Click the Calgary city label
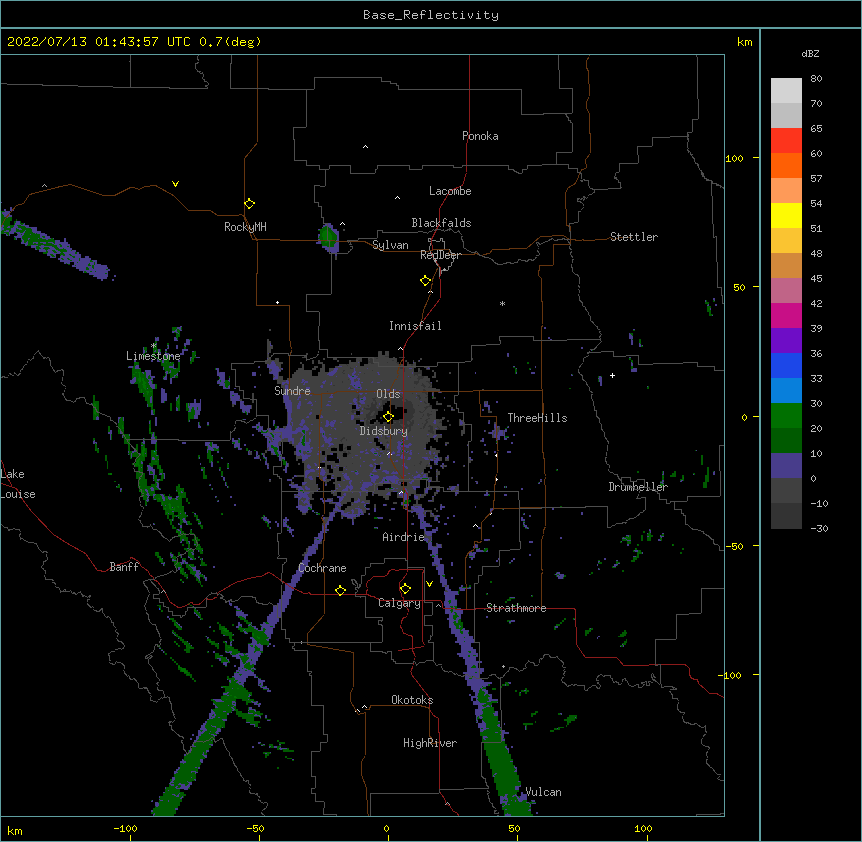The width and height of the screenshot is (862, 842). [x=399, y=603]
